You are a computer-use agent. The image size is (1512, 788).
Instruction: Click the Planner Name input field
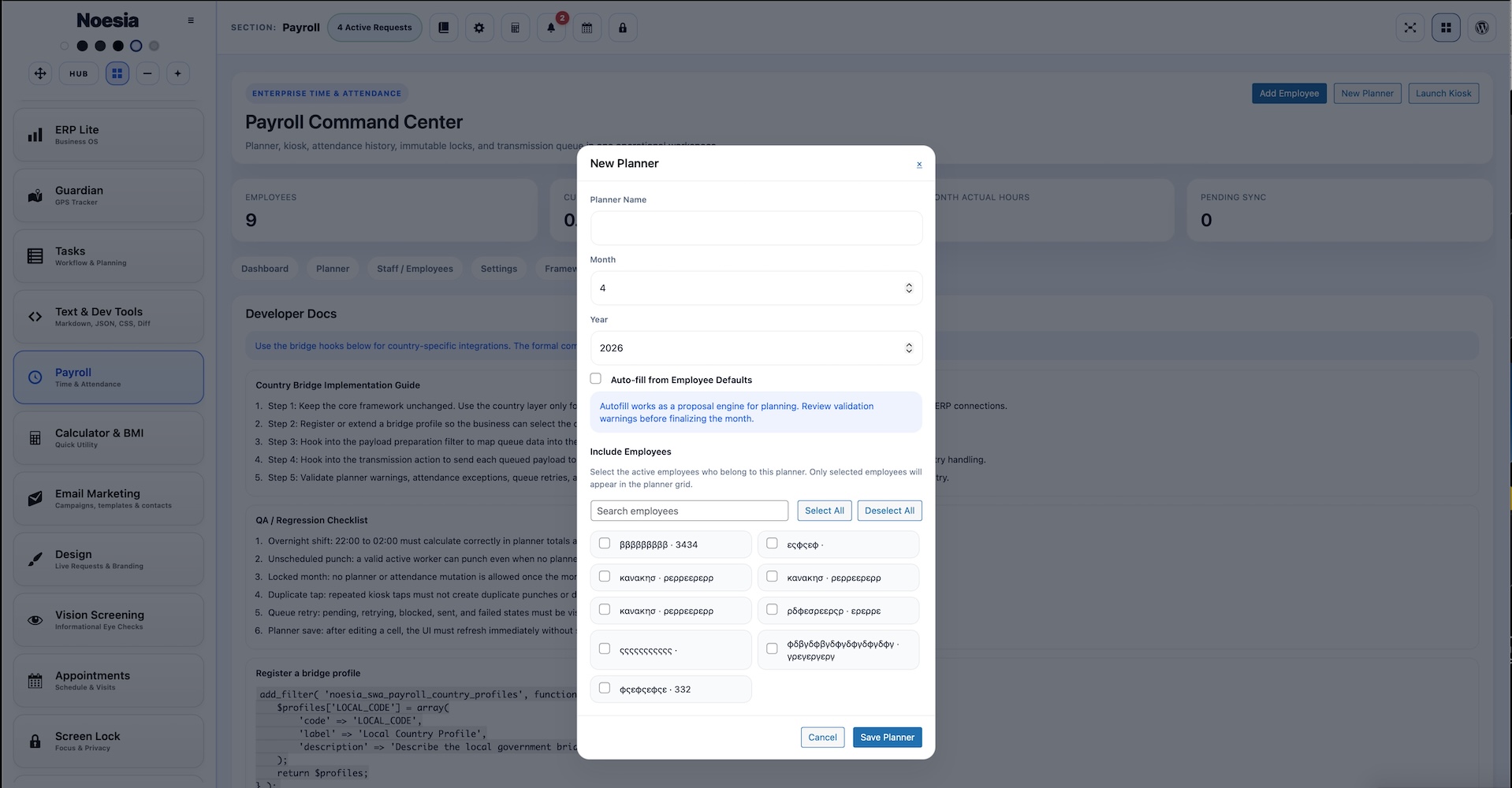pos(756,228)
